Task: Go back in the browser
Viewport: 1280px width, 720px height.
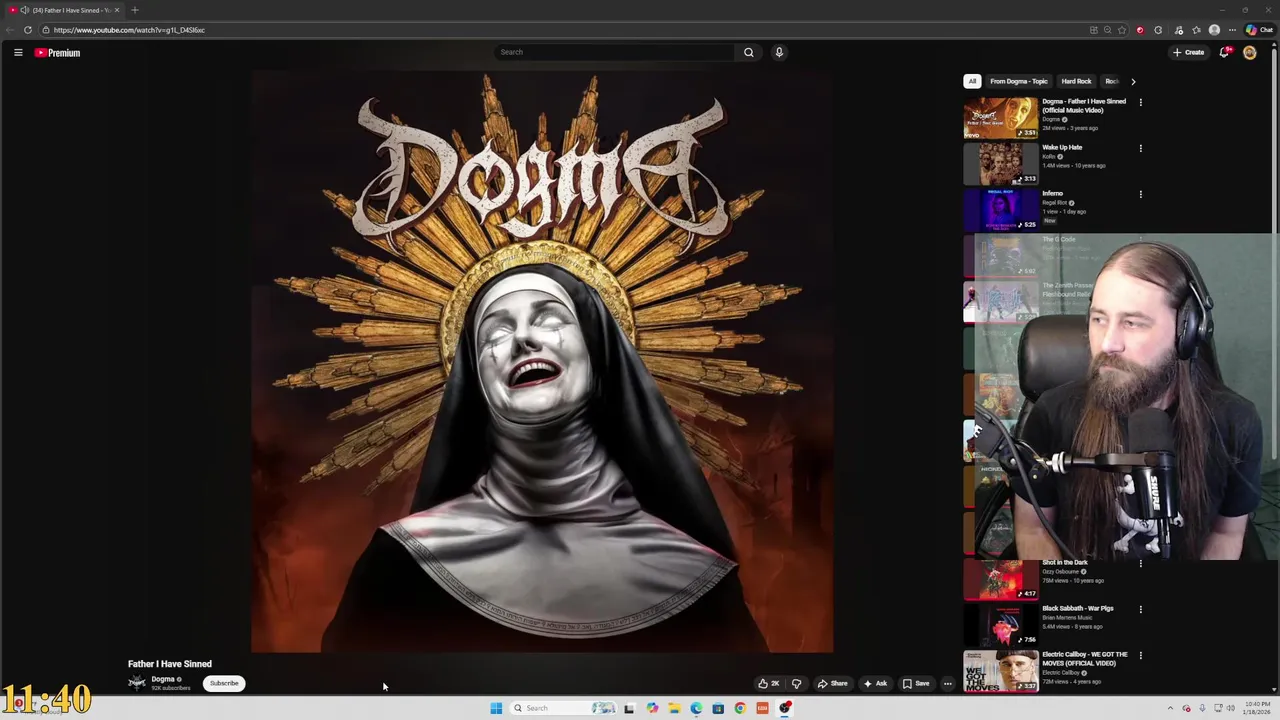Action: 10,30
